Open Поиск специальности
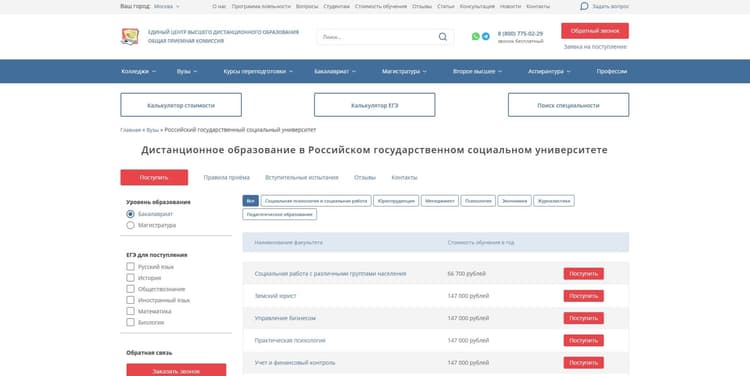This screenshot has height=376, width=750. [568, 105]
